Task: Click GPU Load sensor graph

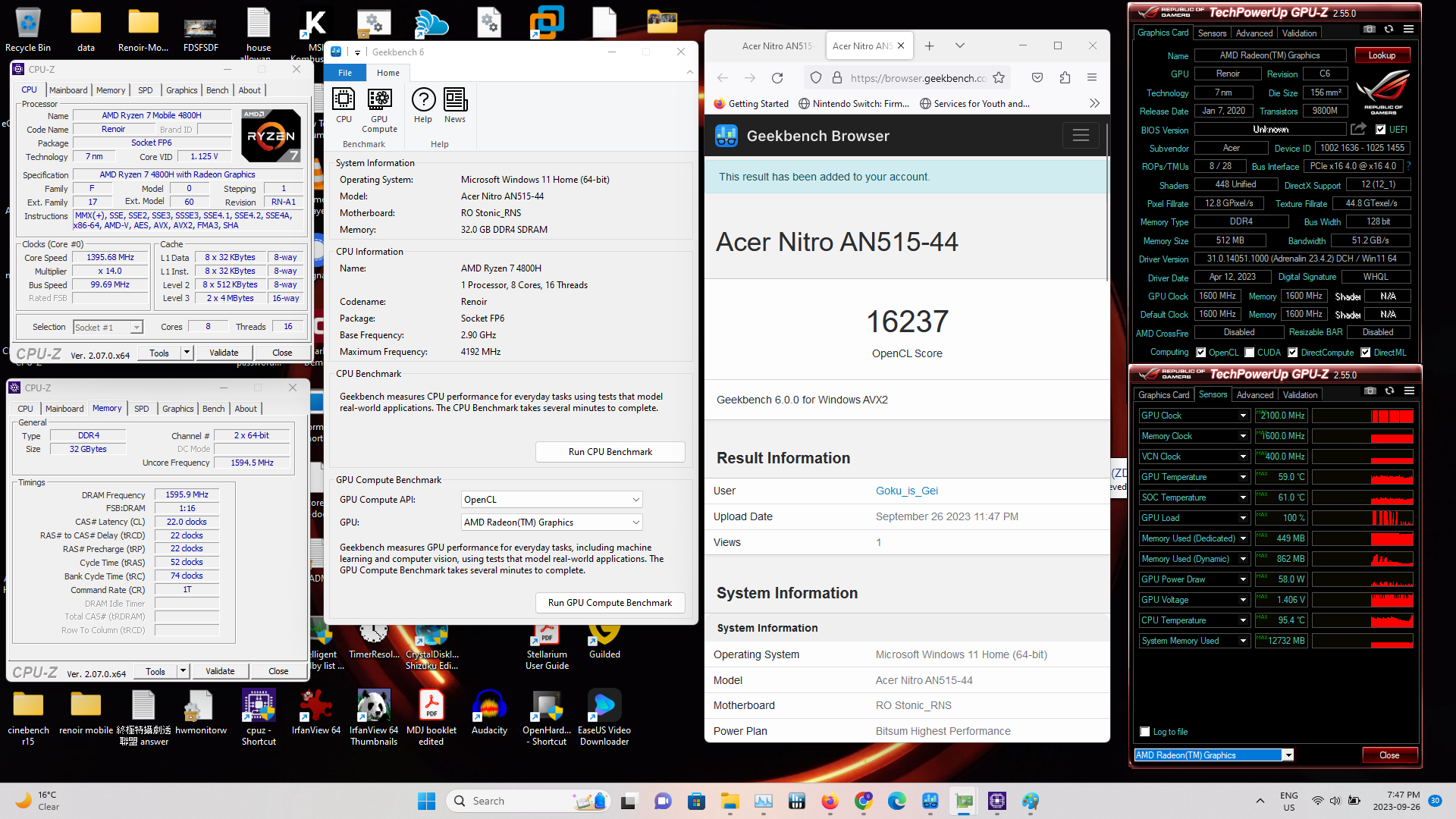Action: [x=1363, y=518]
